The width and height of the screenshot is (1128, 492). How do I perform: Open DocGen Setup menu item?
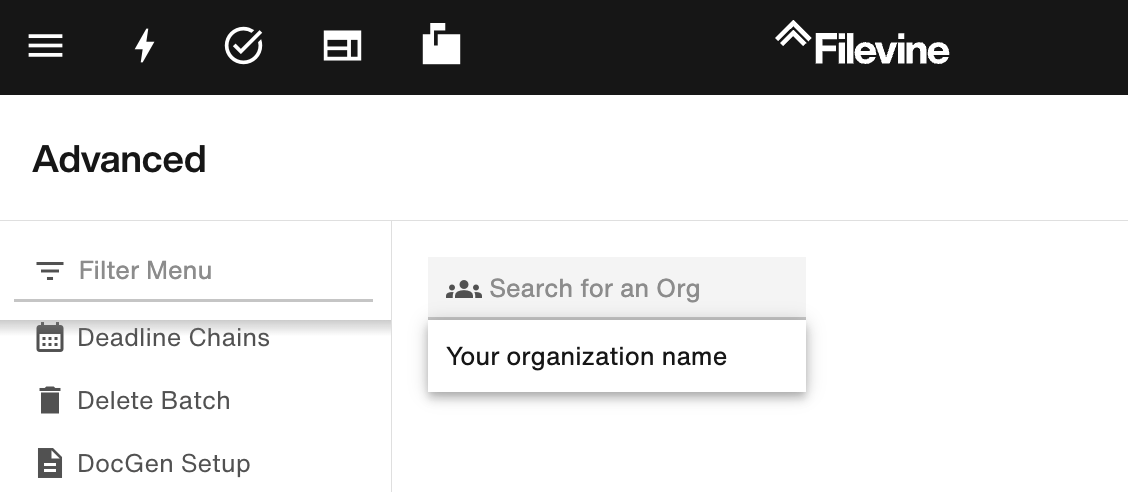(x=163, y=463)
